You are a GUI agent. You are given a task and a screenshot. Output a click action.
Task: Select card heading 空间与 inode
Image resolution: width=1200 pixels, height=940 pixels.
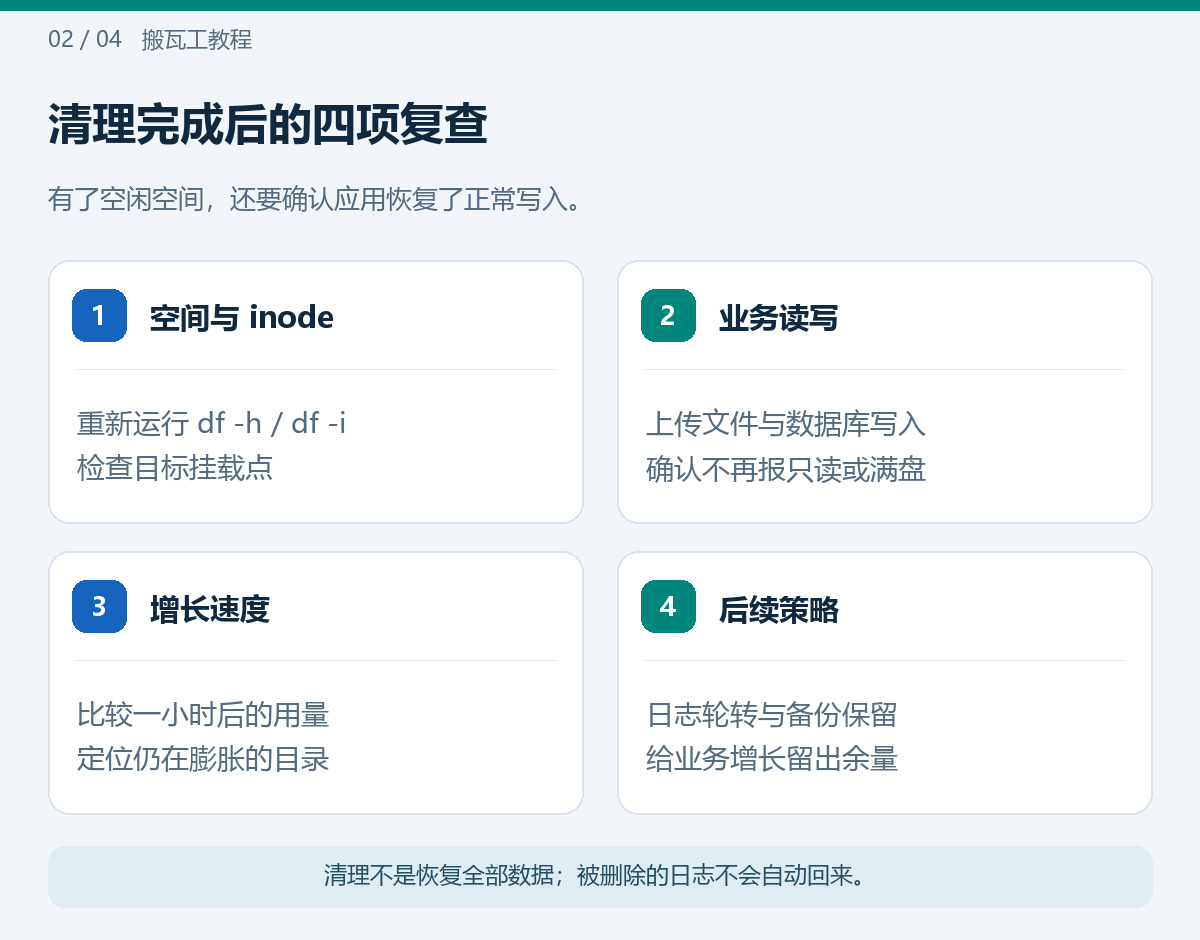click(241, 317)
